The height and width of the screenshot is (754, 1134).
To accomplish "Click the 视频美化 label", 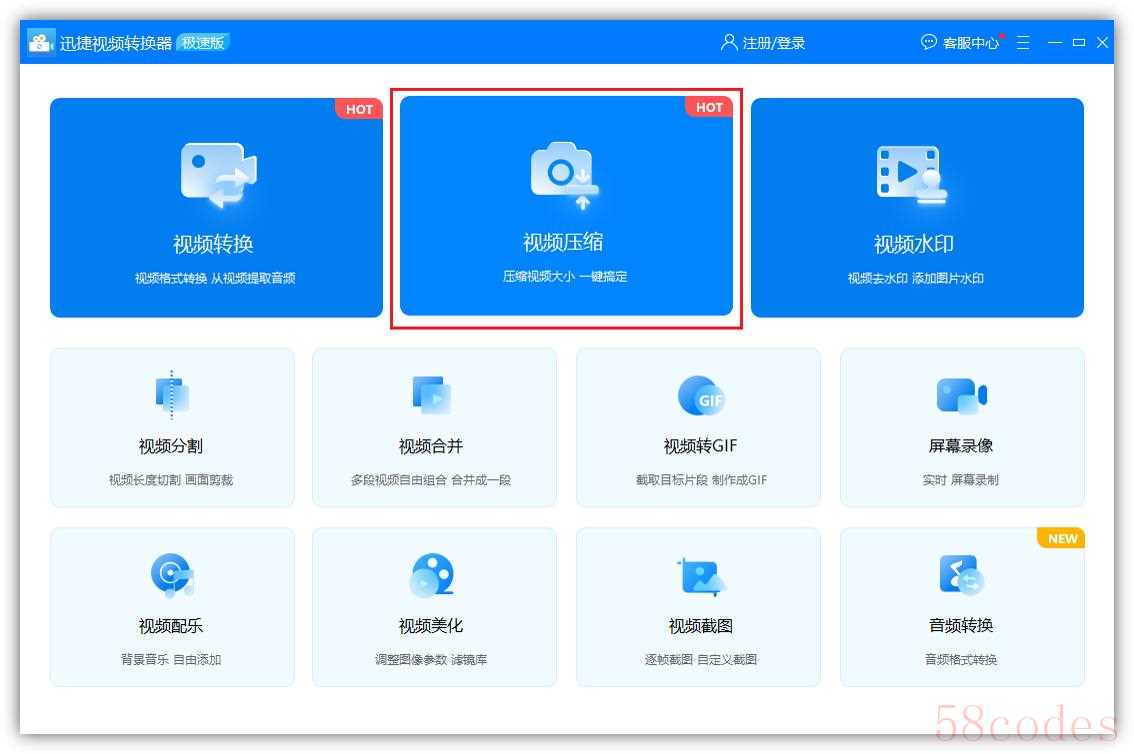I will point(430,625).
